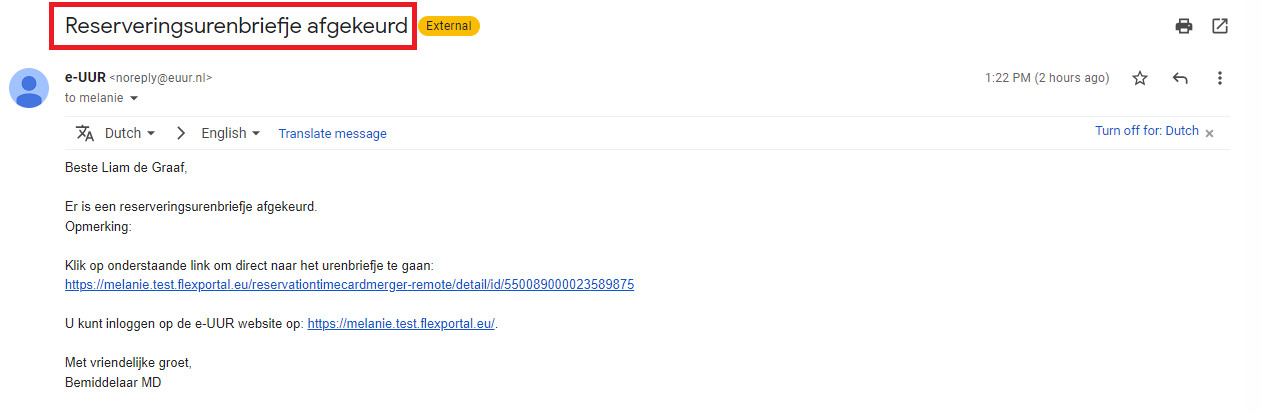This screenshot has height=413, width=1261.
Task: Print this email using the printer icon
Action: coord(1184,26)
